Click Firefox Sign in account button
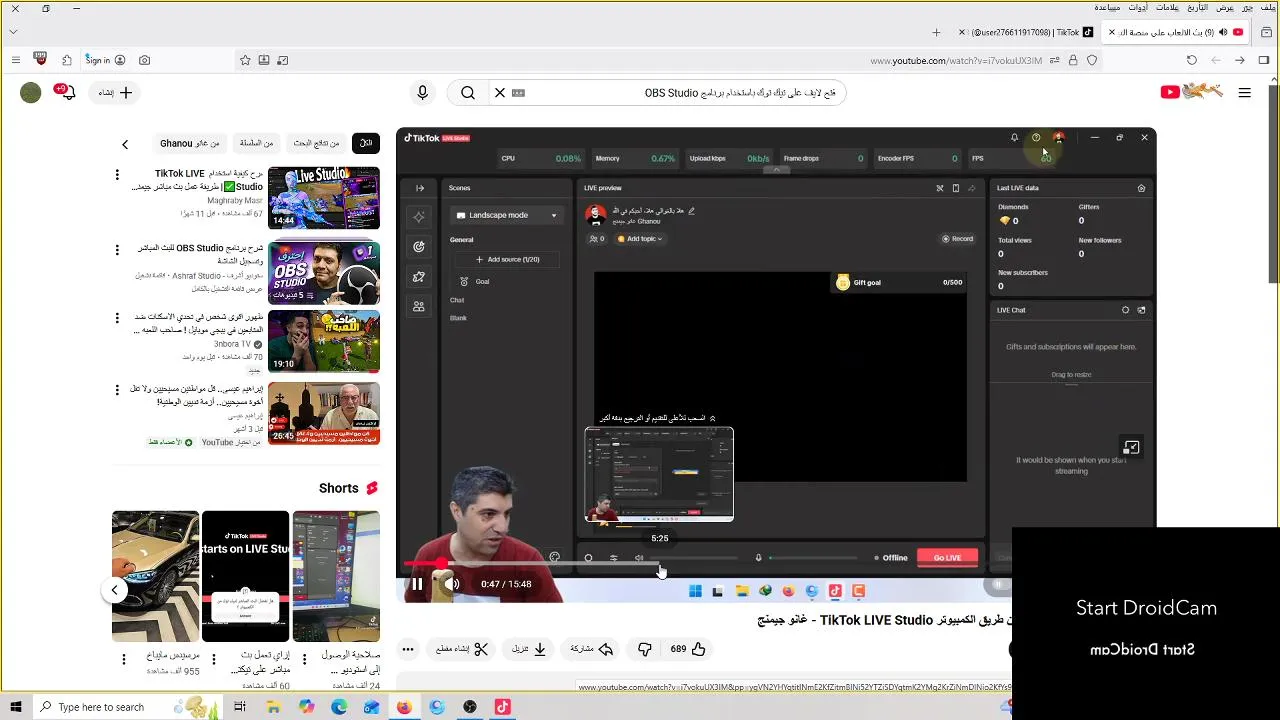1280x720 pixels. [x=105, y=60]
